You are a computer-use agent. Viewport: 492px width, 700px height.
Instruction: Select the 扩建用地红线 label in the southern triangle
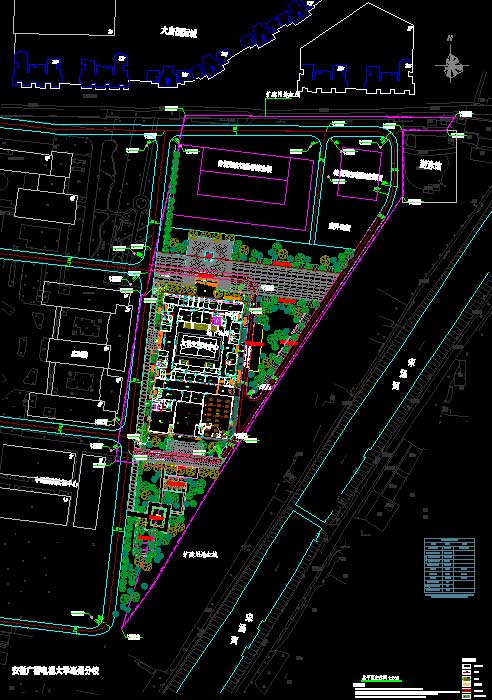click(x=200, y=554)
